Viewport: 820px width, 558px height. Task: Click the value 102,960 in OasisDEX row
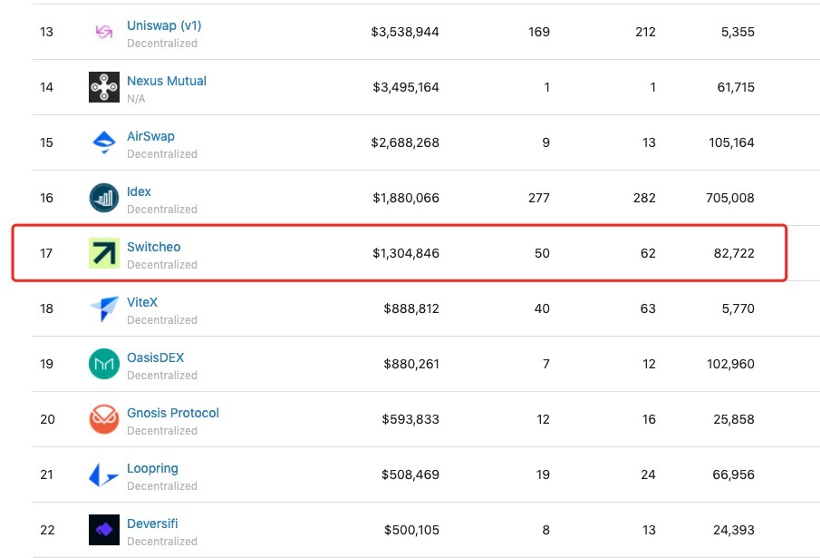(731, 364)
